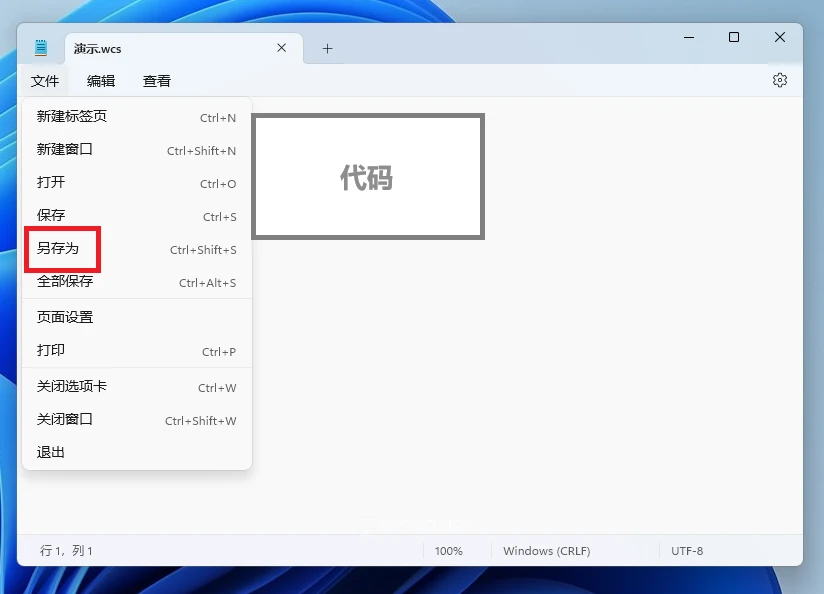The image size is (824, 594).
Task: Open the 文件 menu
Action: 45,81
